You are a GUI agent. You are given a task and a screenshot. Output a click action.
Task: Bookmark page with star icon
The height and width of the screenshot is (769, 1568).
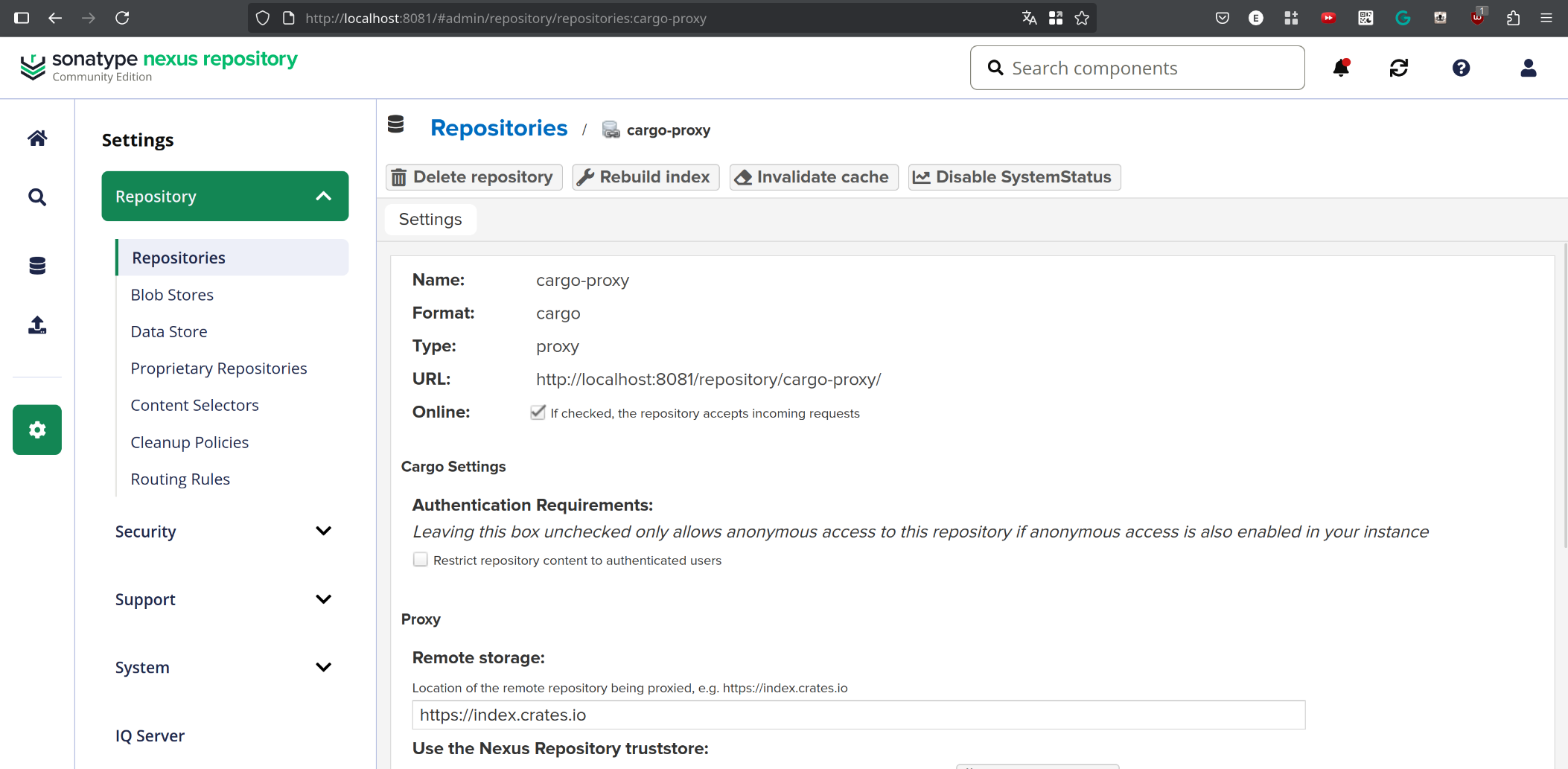[x=1082, y=18]
